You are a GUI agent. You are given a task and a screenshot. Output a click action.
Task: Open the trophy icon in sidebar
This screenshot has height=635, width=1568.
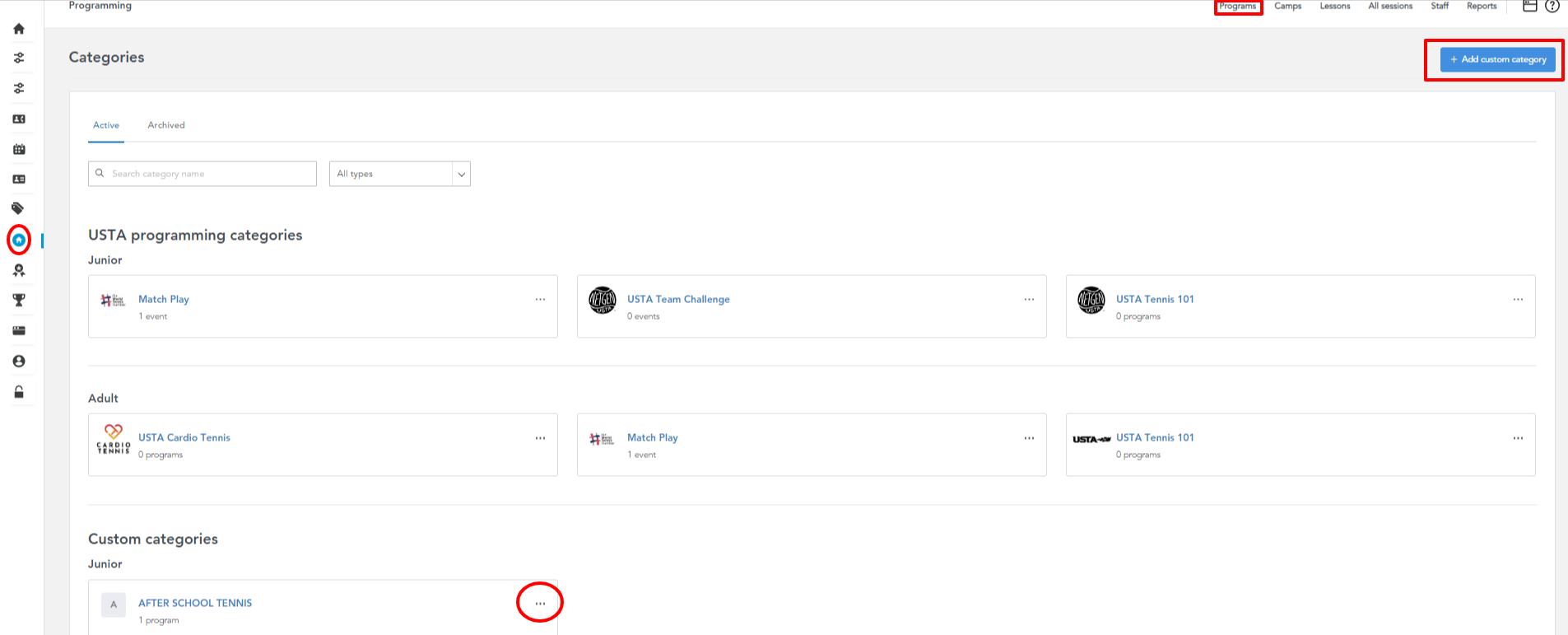point(19,301)
